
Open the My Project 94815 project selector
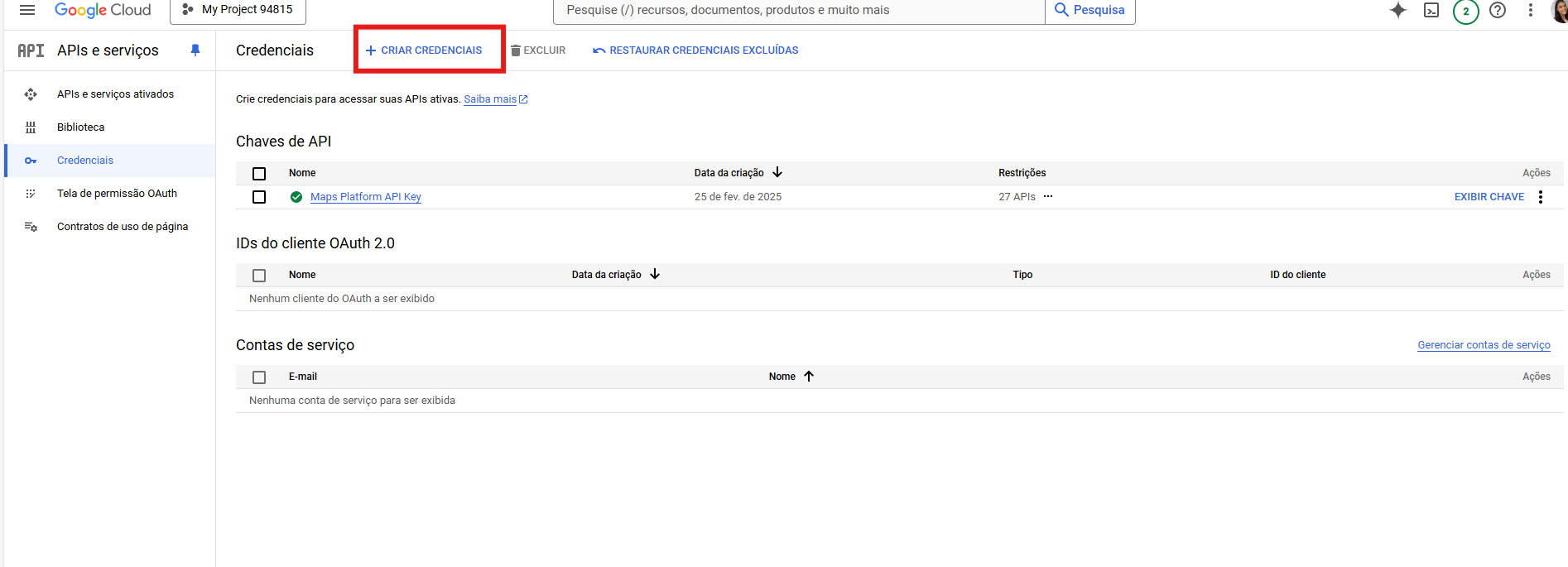coord(238,10)
